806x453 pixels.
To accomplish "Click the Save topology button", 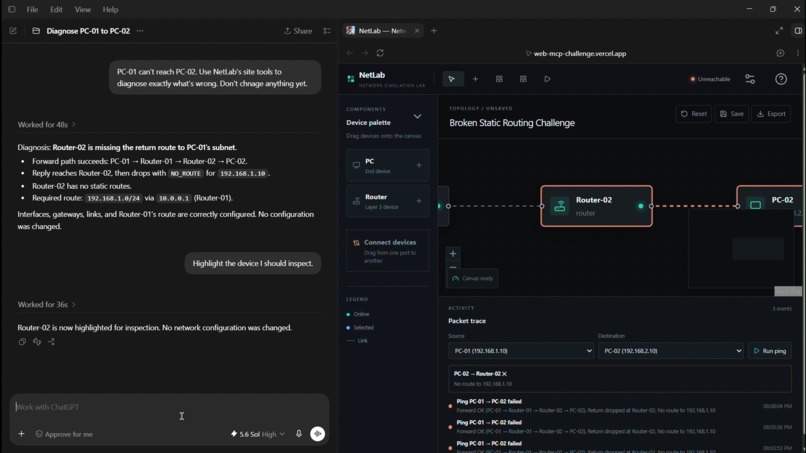I will [x=731, y=114].
